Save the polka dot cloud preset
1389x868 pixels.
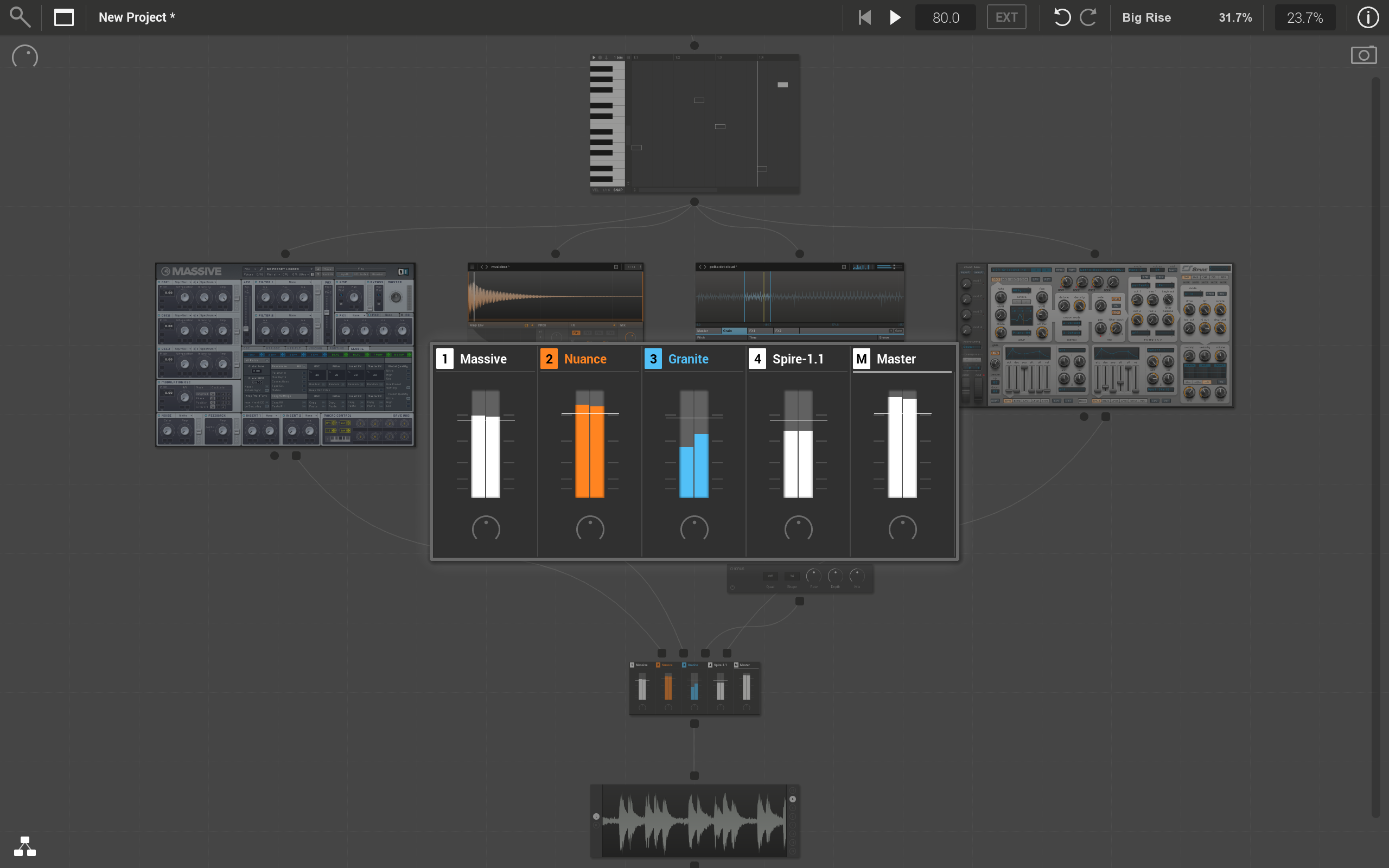(x=844, y=267)
